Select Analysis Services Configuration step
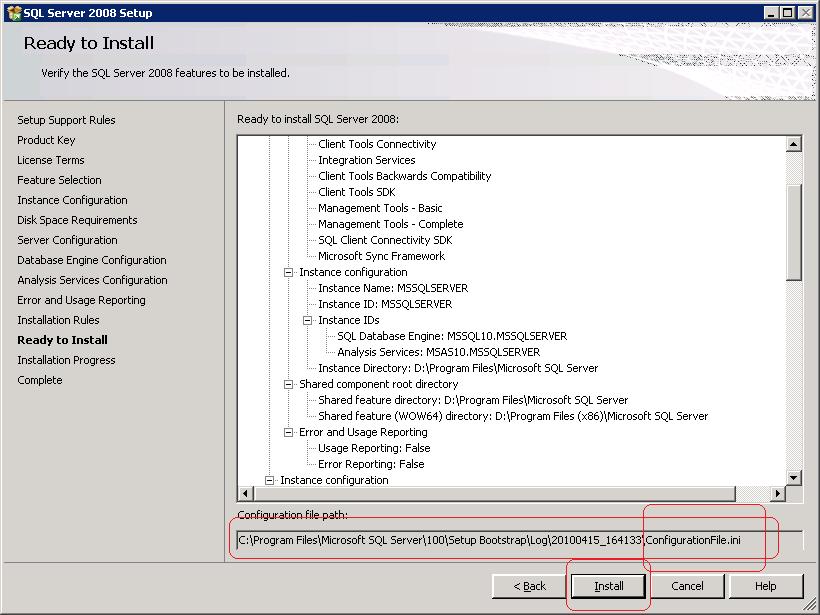820x615 pixels. pos(92,280)
